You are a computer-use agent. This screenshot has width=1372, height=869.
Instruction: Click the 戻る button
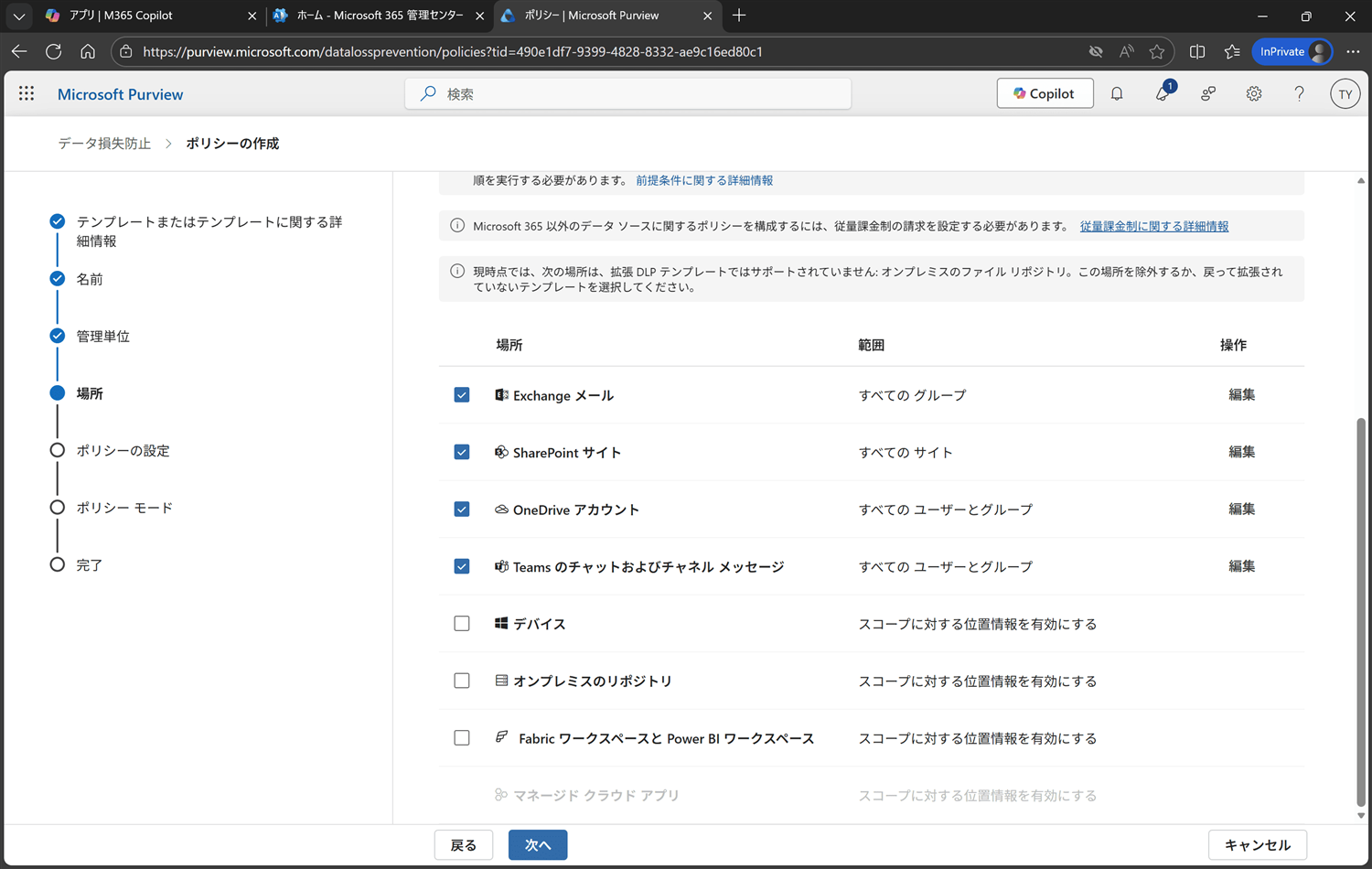[464, 844]
